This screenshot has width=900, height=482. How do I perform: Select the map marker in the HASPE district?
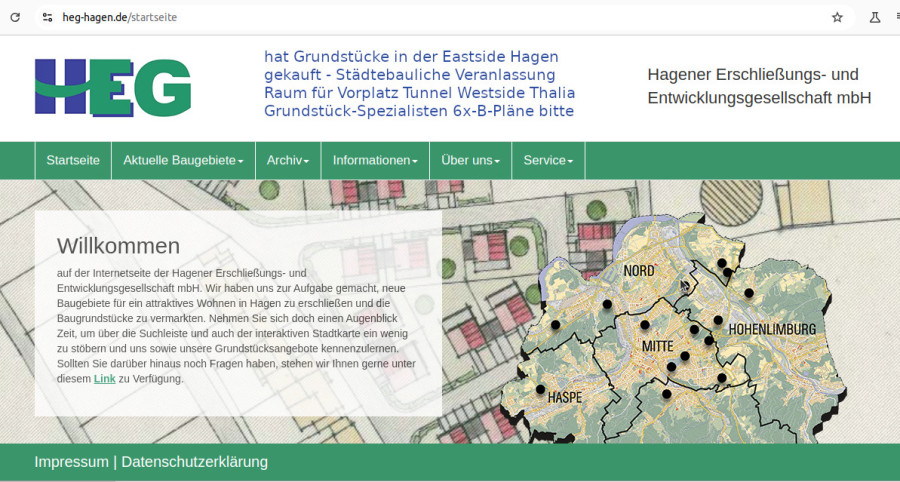[x=541, y=389]
